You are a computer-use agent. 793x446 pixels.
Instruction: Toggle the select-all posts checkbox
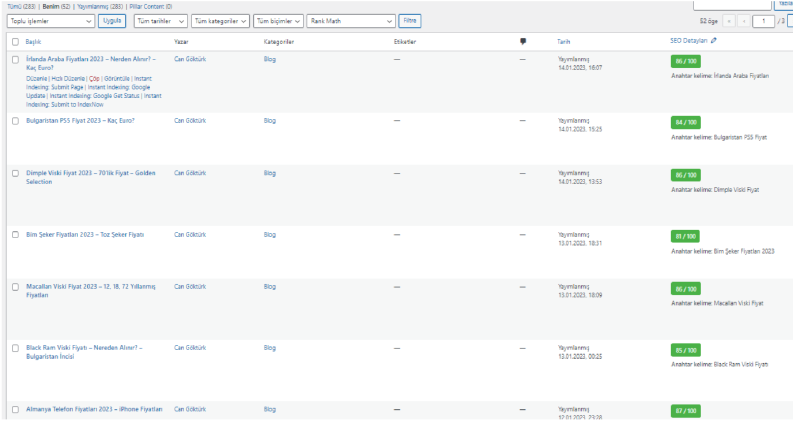[15, 42]
